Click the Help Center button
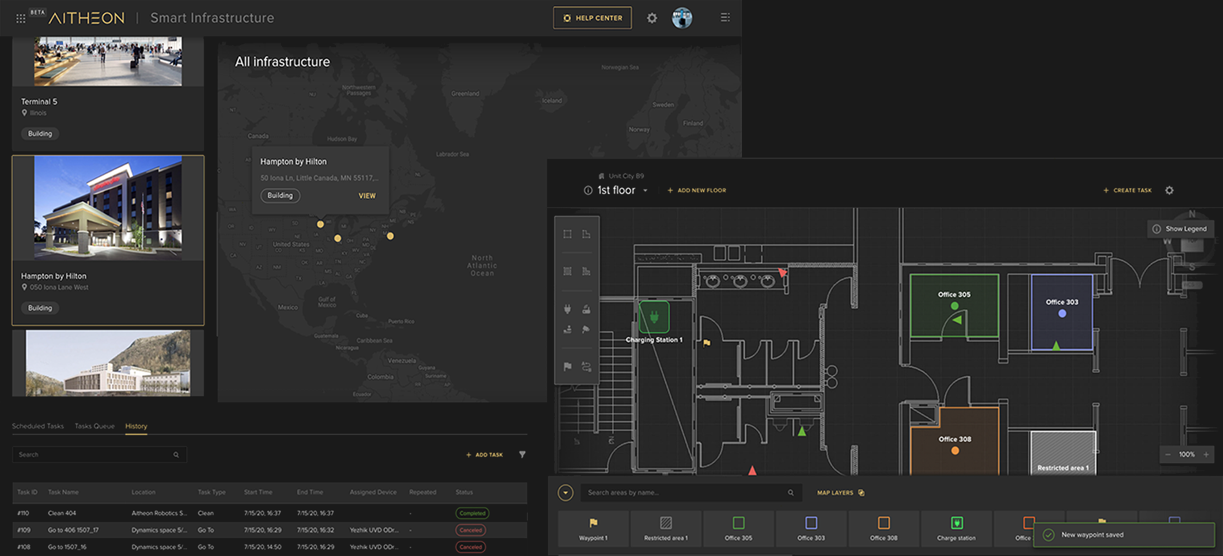The image size is (1223, 556). tap(592, 18)
